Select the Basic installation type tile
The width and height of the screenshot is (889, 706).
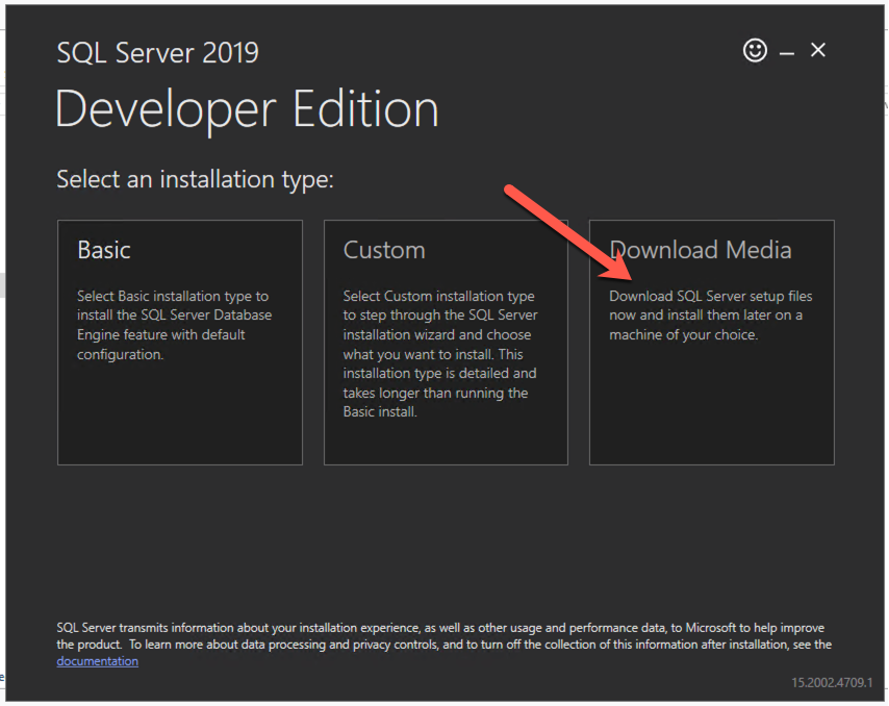180,342
